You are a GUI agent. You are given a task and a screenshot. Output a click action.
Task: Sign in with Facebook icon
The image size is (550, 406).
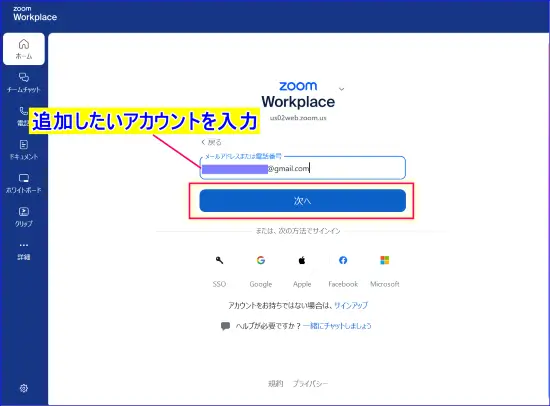(343, 260)
